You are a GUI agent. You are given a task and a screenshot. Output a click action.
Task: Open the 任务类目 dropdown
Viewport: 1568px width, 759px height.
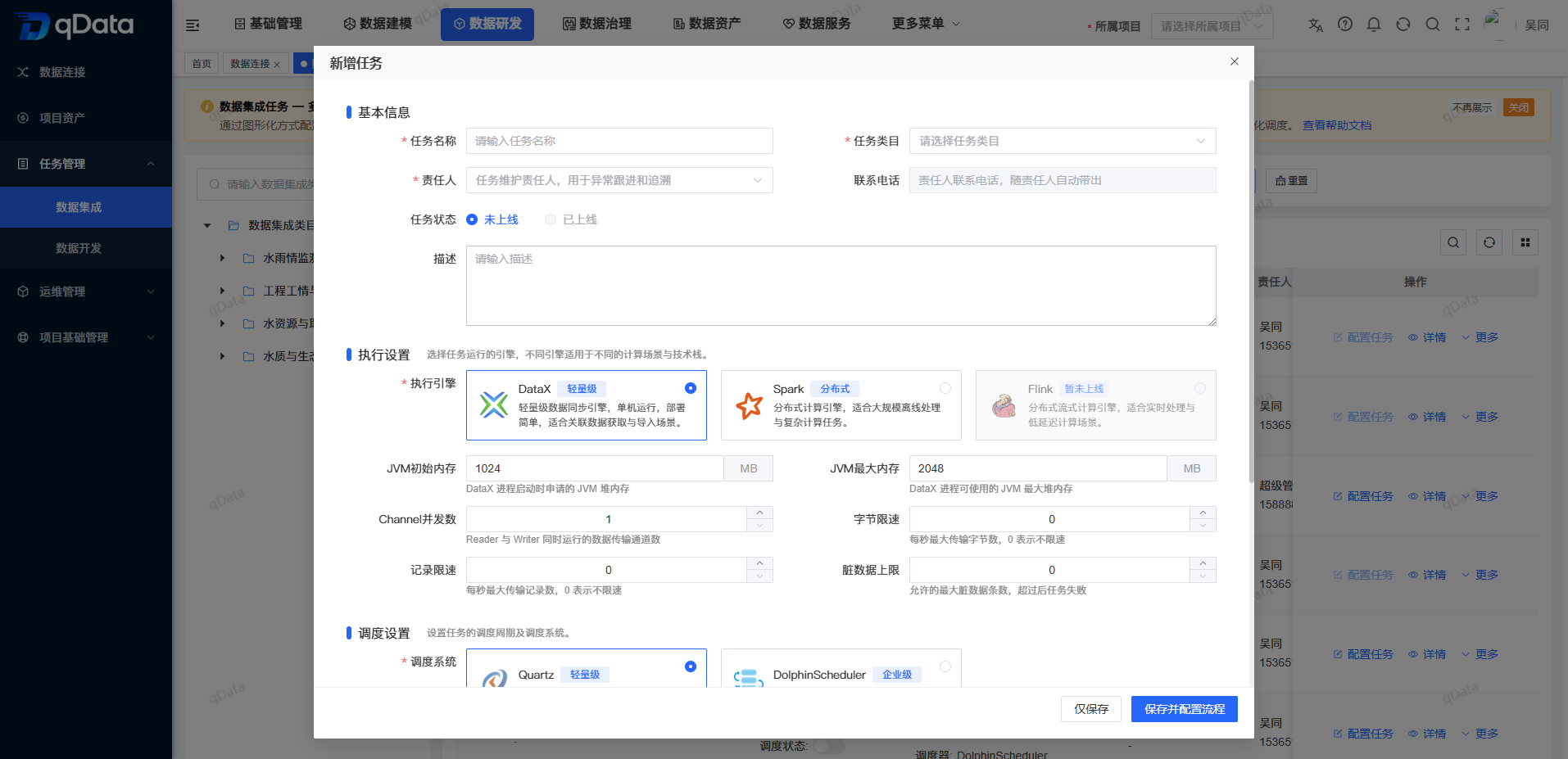pyautogui.click(x=1063, y=141)
